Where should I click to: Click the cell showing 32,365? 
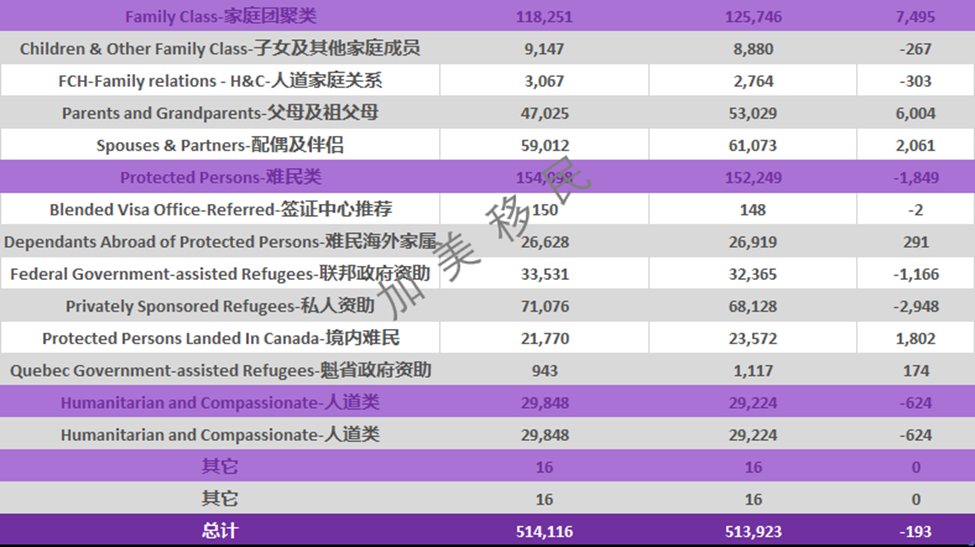tap(753, 275)
